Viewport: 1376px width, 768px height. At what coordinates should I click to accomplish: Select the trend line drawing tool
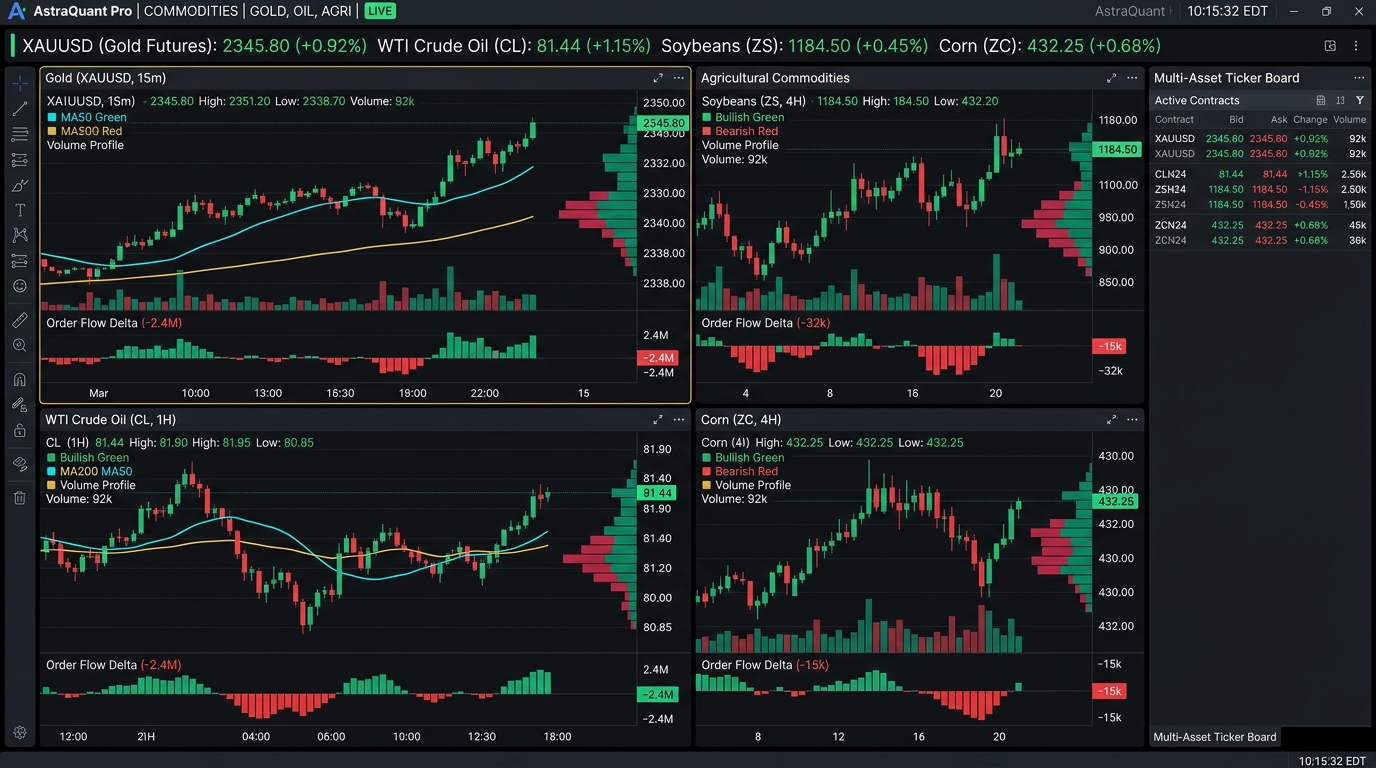click(20, 109)
